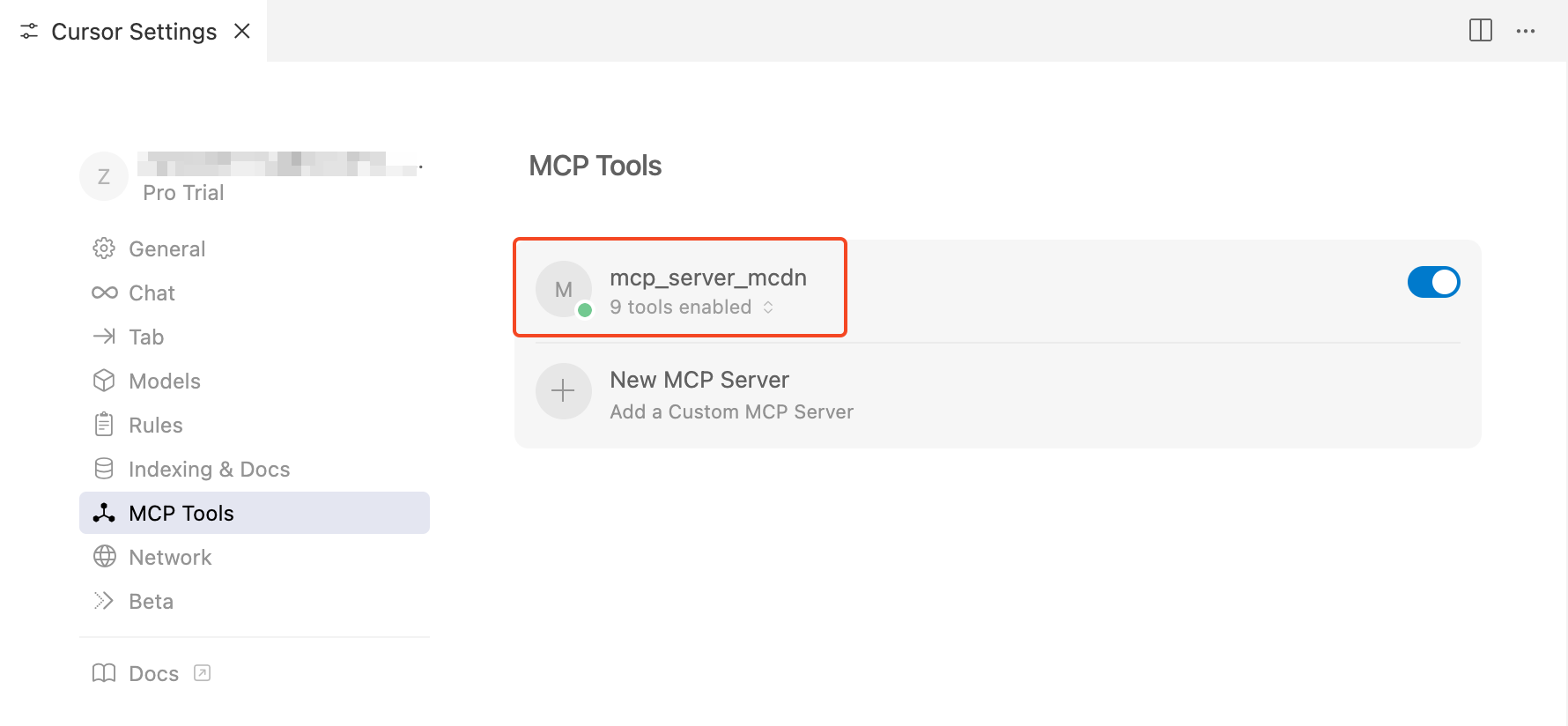Screen dimensions: 1568x726
Task: Click the mcp_server_mcdn server name
Action: coord(708,278)
